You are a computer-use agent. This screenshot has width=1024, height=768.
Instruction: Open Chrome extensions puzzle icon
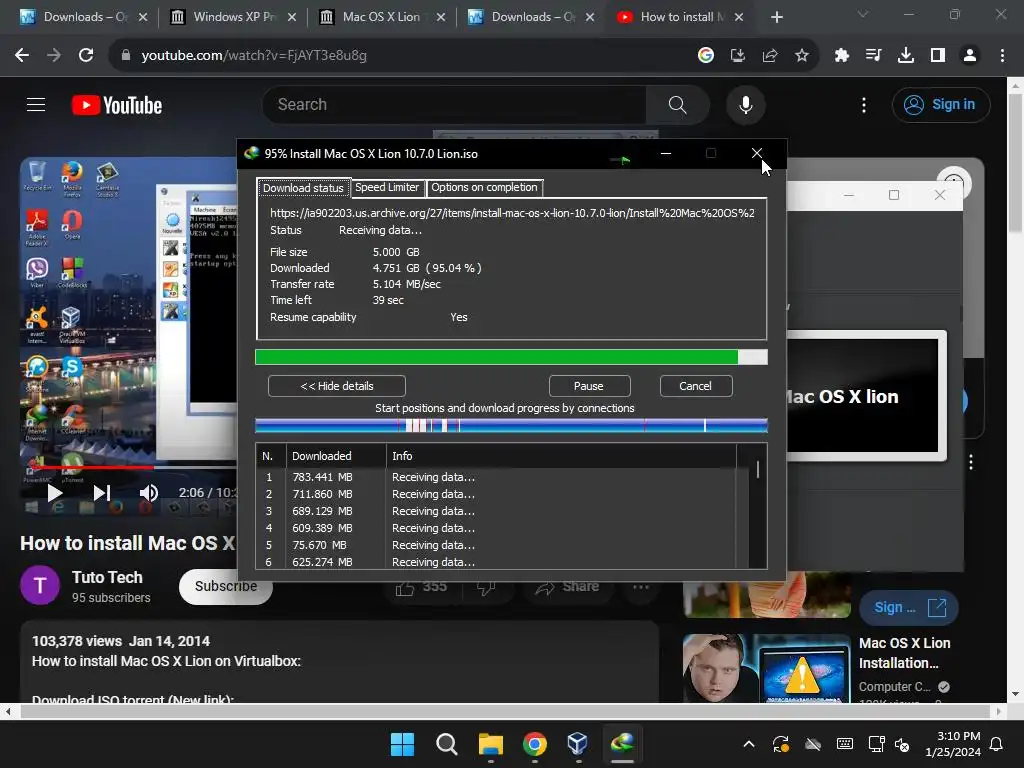[x=842, y=56]
